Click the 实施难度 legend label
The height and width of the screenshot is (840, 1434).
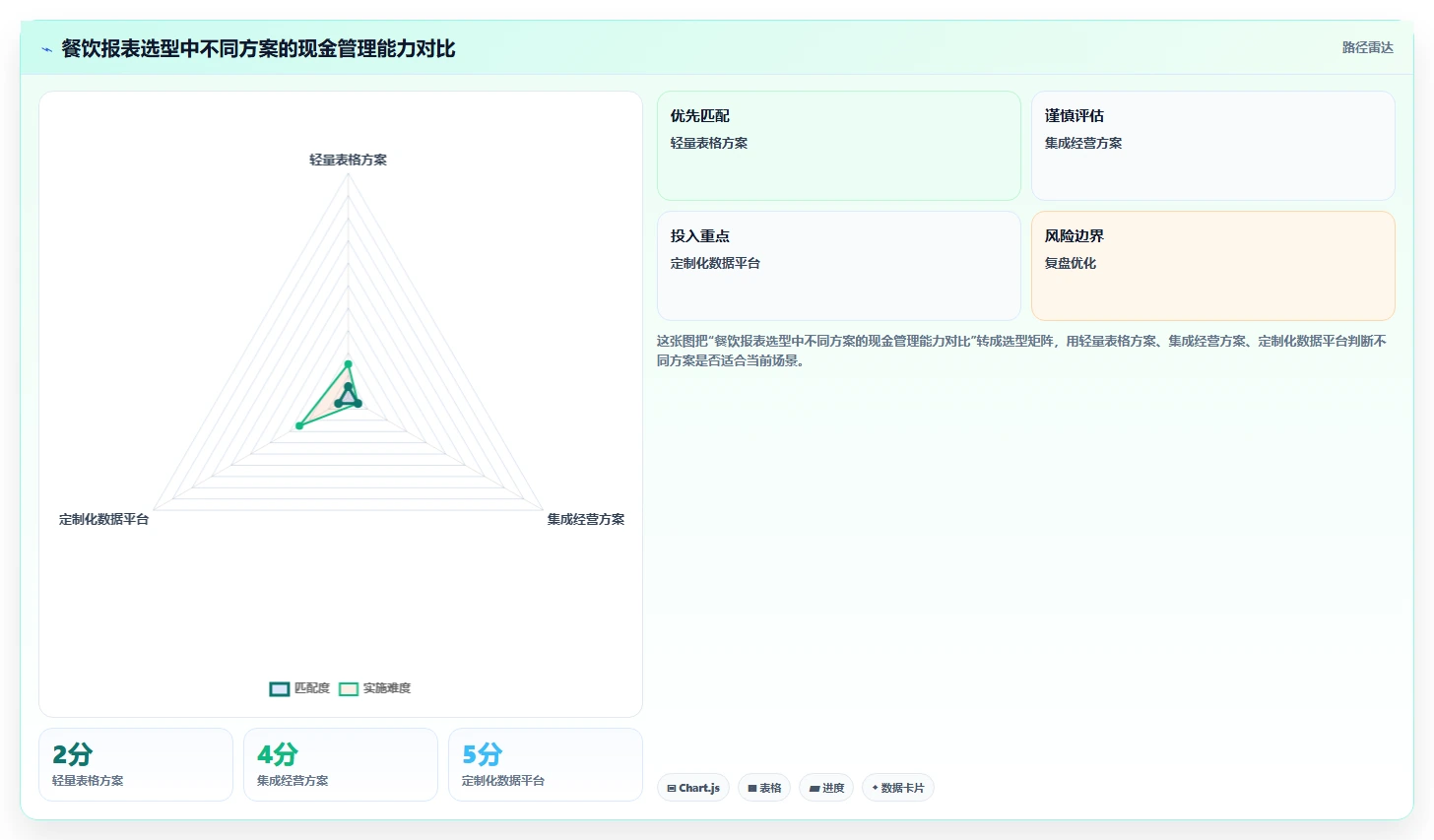pyautogui.click(x=386, y=688)
